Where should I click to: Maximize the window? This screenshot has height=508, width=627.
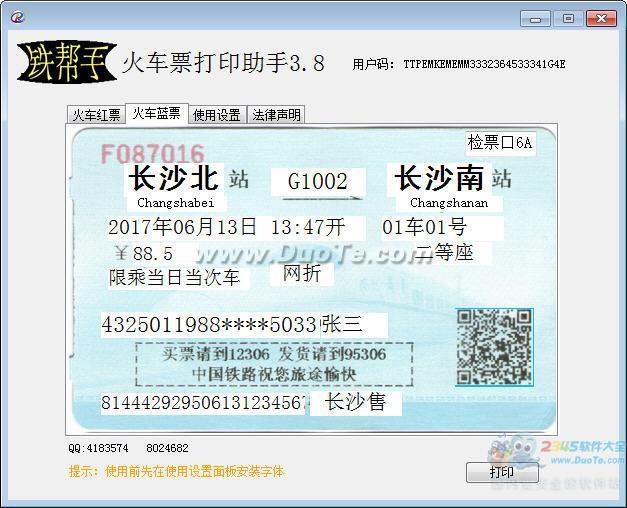[568, 19]
